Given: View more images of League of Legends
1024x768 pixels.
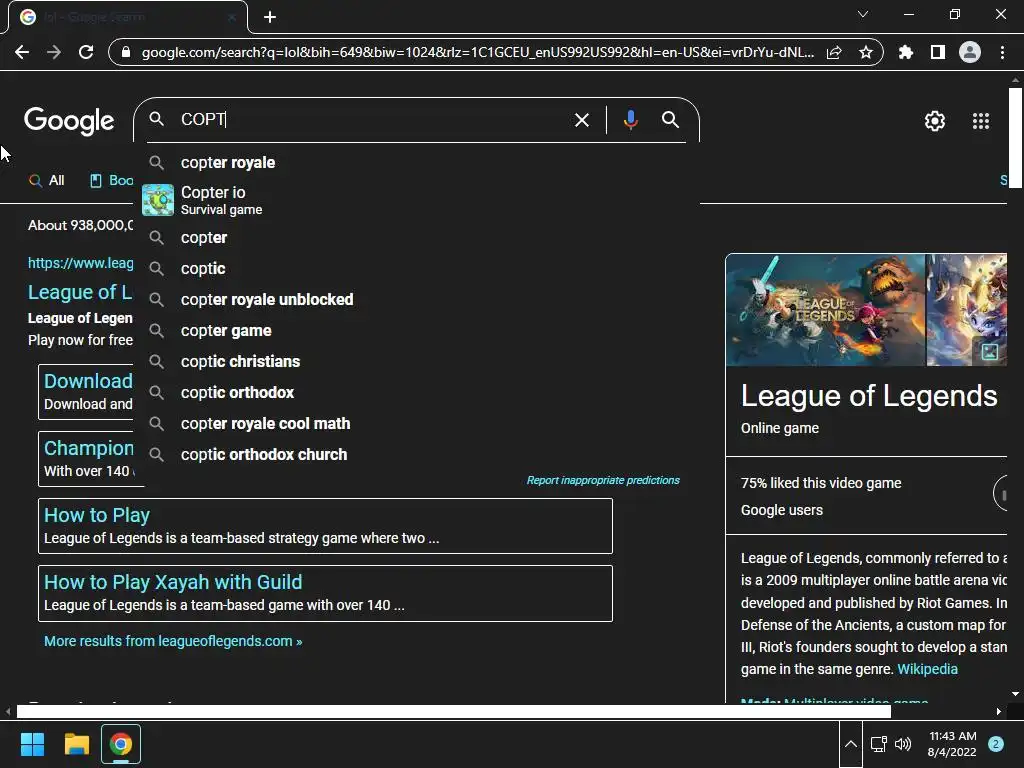Looking at the screenshot, I should pyautogui.click(x=989, y=352).
